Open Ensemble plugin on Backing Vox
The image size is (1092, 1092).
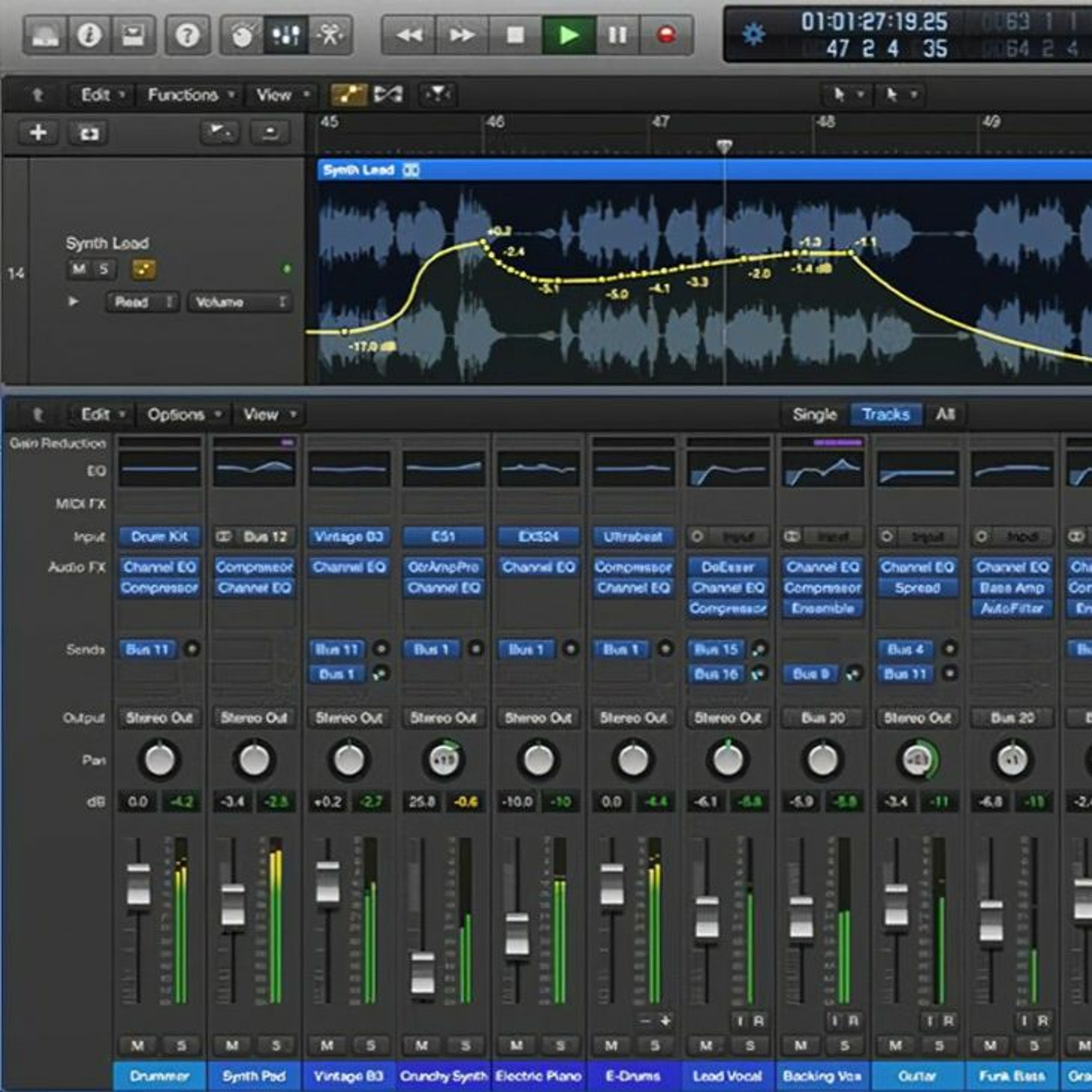[x=822, y=609]
